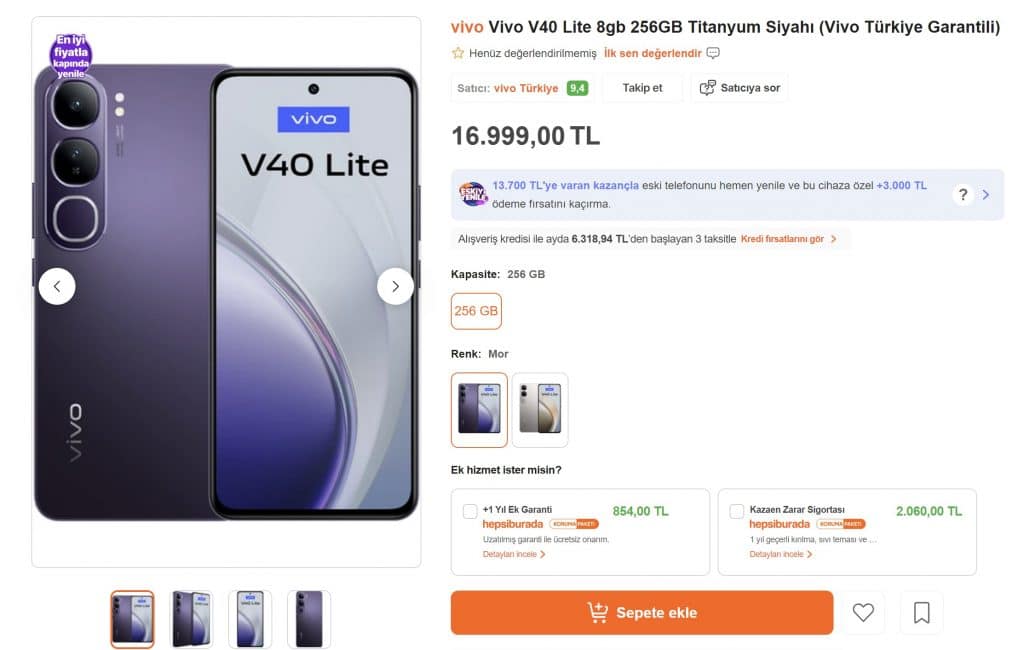This screenshot has width=1024, height=650.
Task: Click the rating star icon
Action: [x=458, y=53]
